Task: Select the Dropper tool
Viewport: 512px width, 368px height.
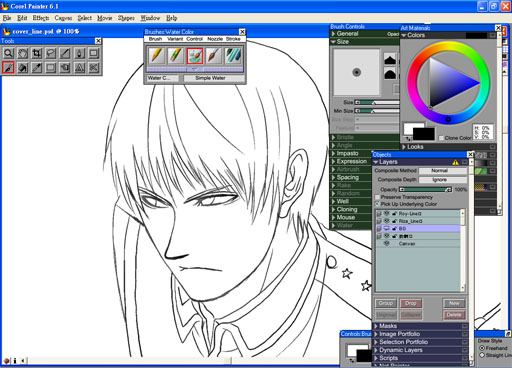Action: [37, 68]
